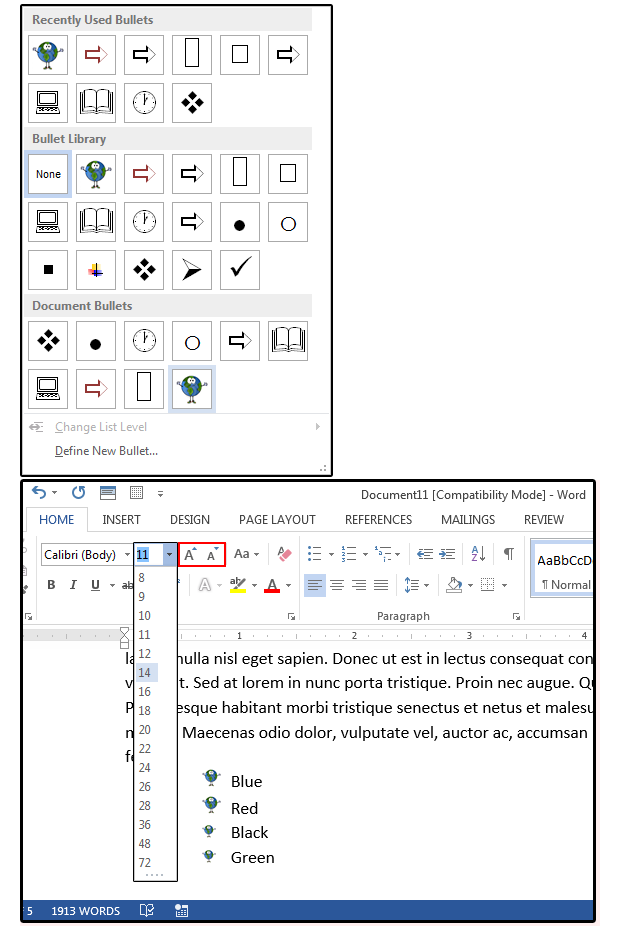The width and height of the screenshot is (620, 926).
Task: Pick the globe bullet in Recently Used Bullets
Action: pyautogui.click(x=48, y=54)
